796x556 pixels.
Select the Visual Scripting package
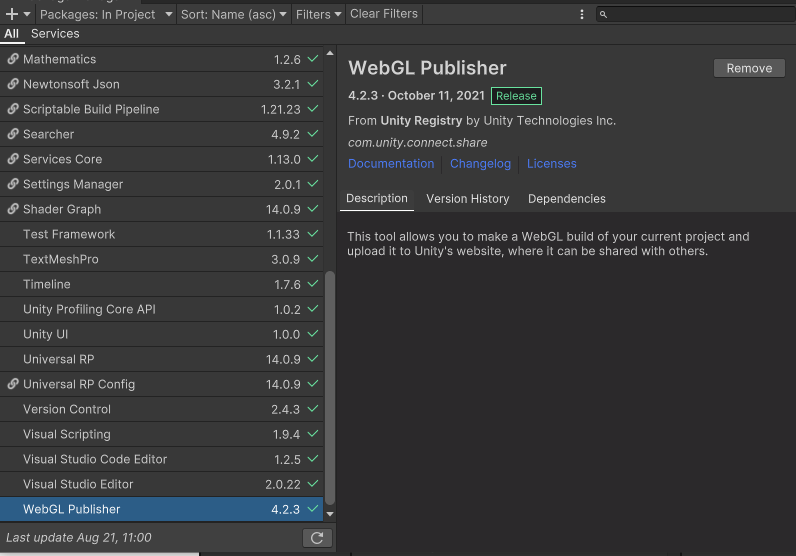[x=161, y=434]
